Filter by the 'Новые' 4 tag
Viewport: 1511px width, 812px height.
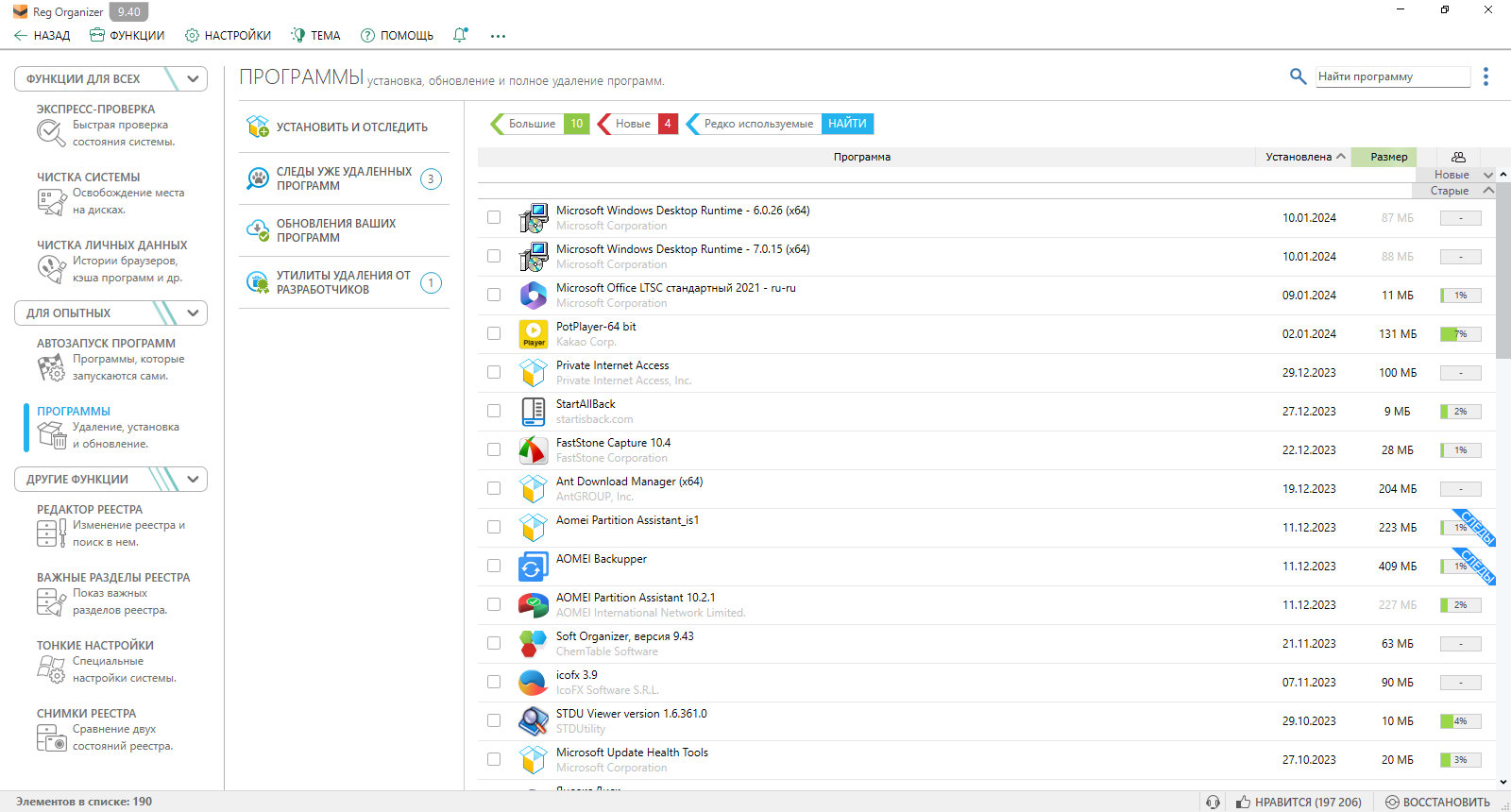point(637,124)
